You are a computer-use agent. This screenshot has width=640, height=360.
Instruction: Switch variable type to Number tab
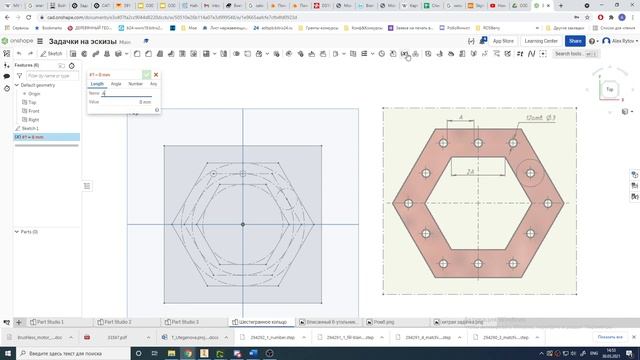click(x=136, y=84)
